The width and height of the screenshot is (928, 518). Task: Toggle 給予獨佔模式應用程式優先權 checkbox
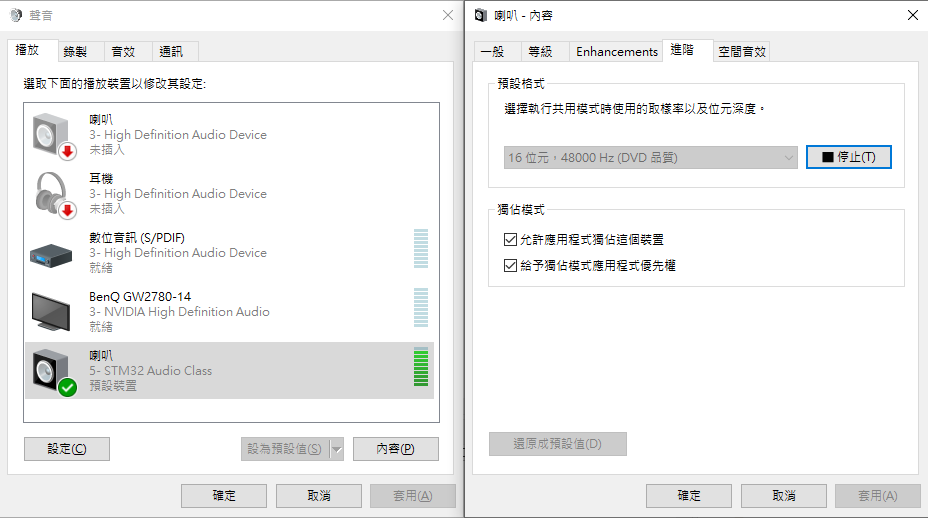510,265
